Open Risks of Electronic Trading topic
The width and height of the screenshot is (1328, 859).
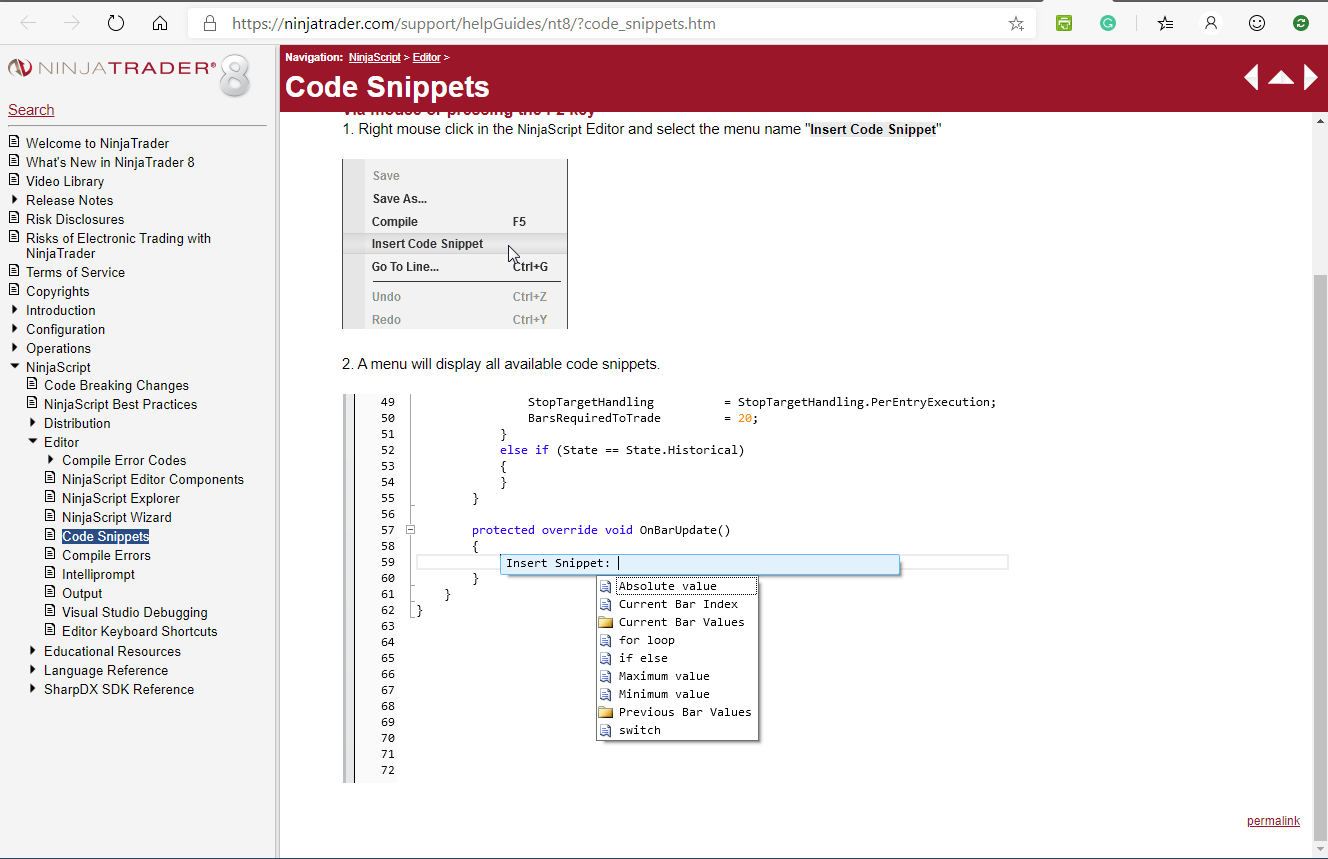click(118, 245)
